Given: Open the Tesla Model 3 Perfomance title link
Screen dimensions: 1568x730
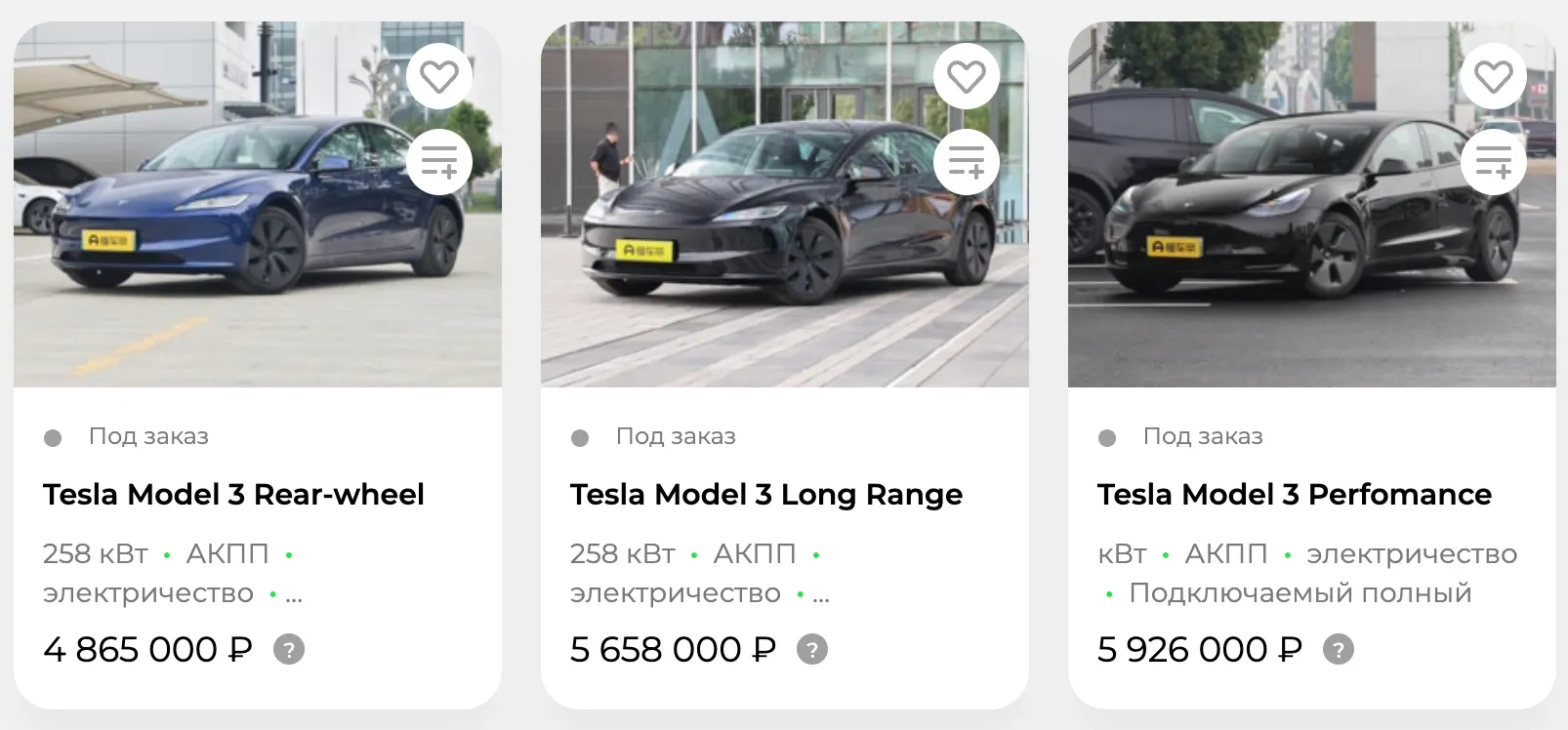Looking at the screenshot, I should [x=1295, y=495].
